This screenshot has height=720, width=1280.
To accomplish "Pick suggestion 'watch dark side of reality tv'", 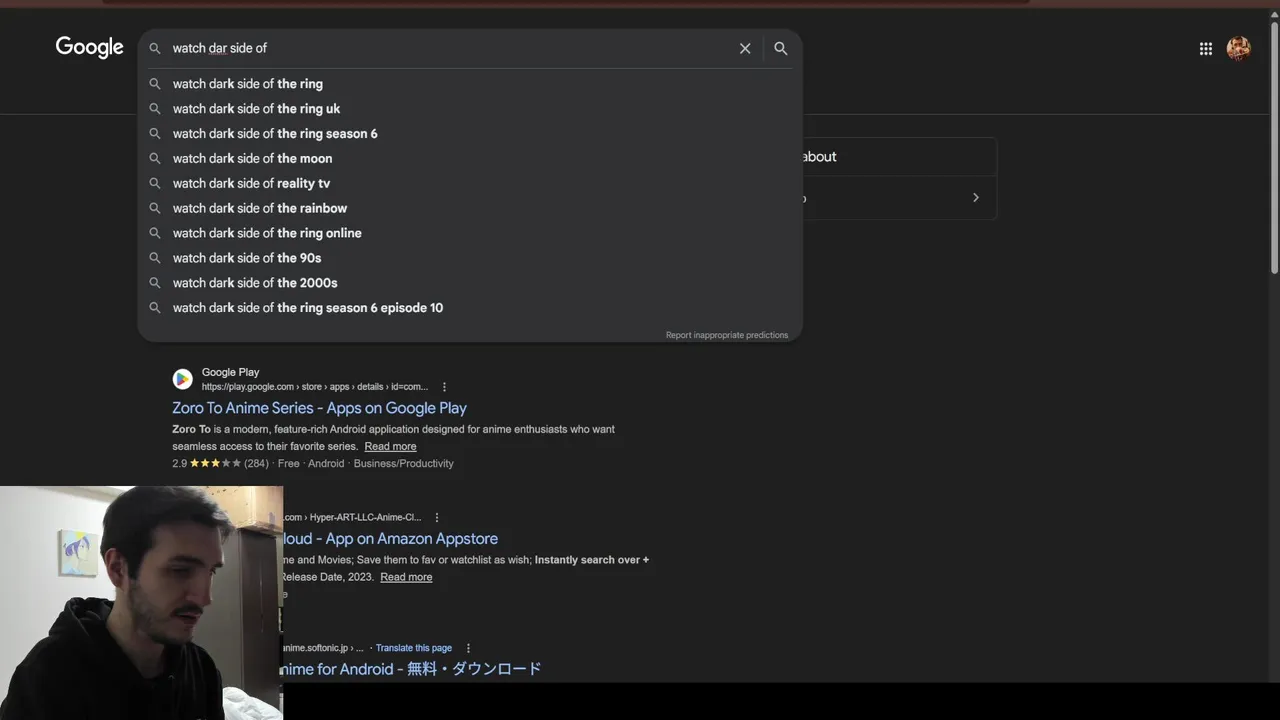I will coord(470,183).
